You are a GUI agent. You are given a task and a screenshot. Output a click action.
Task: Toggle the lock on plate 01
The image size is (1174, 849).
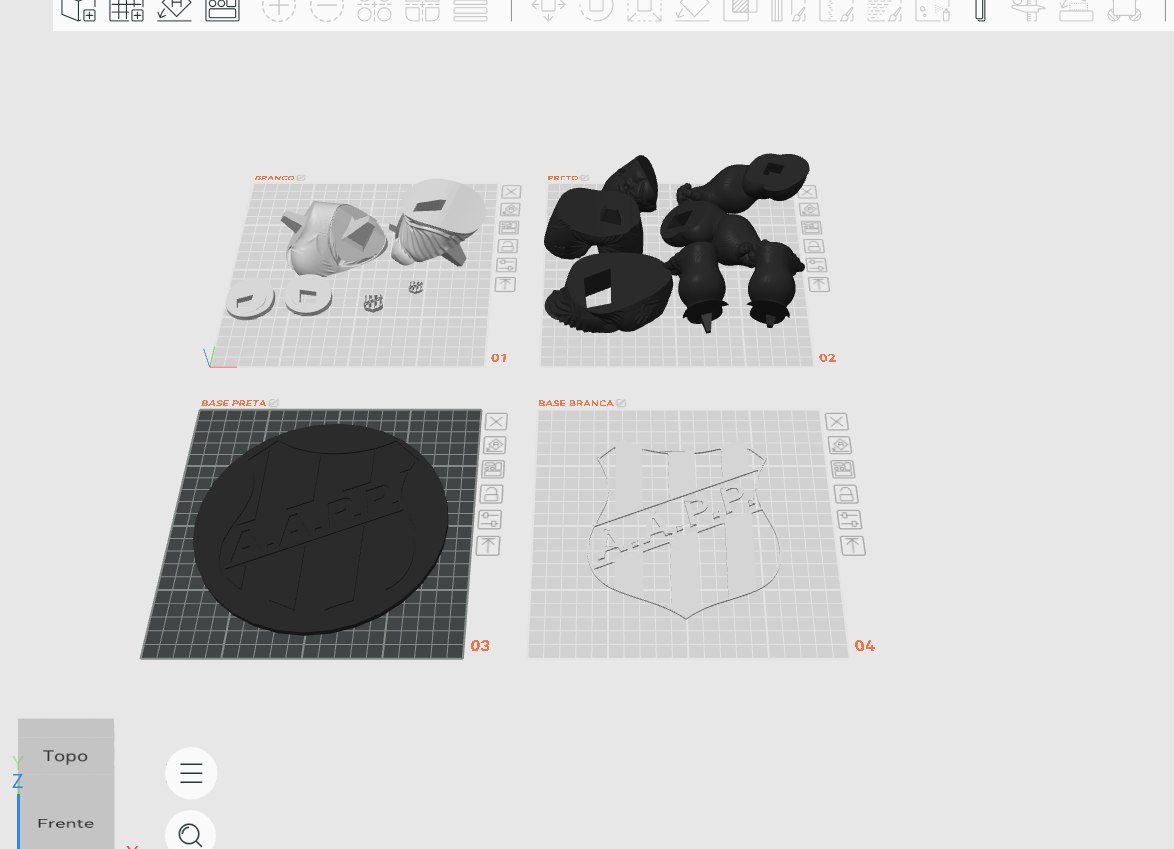pyautogui.click(x=508, y=246)
